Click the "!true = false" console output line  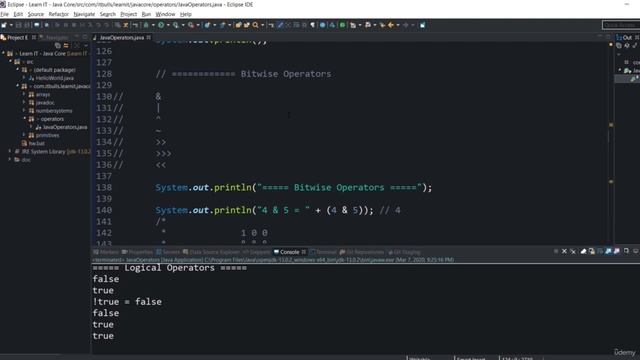pos(127,302)
